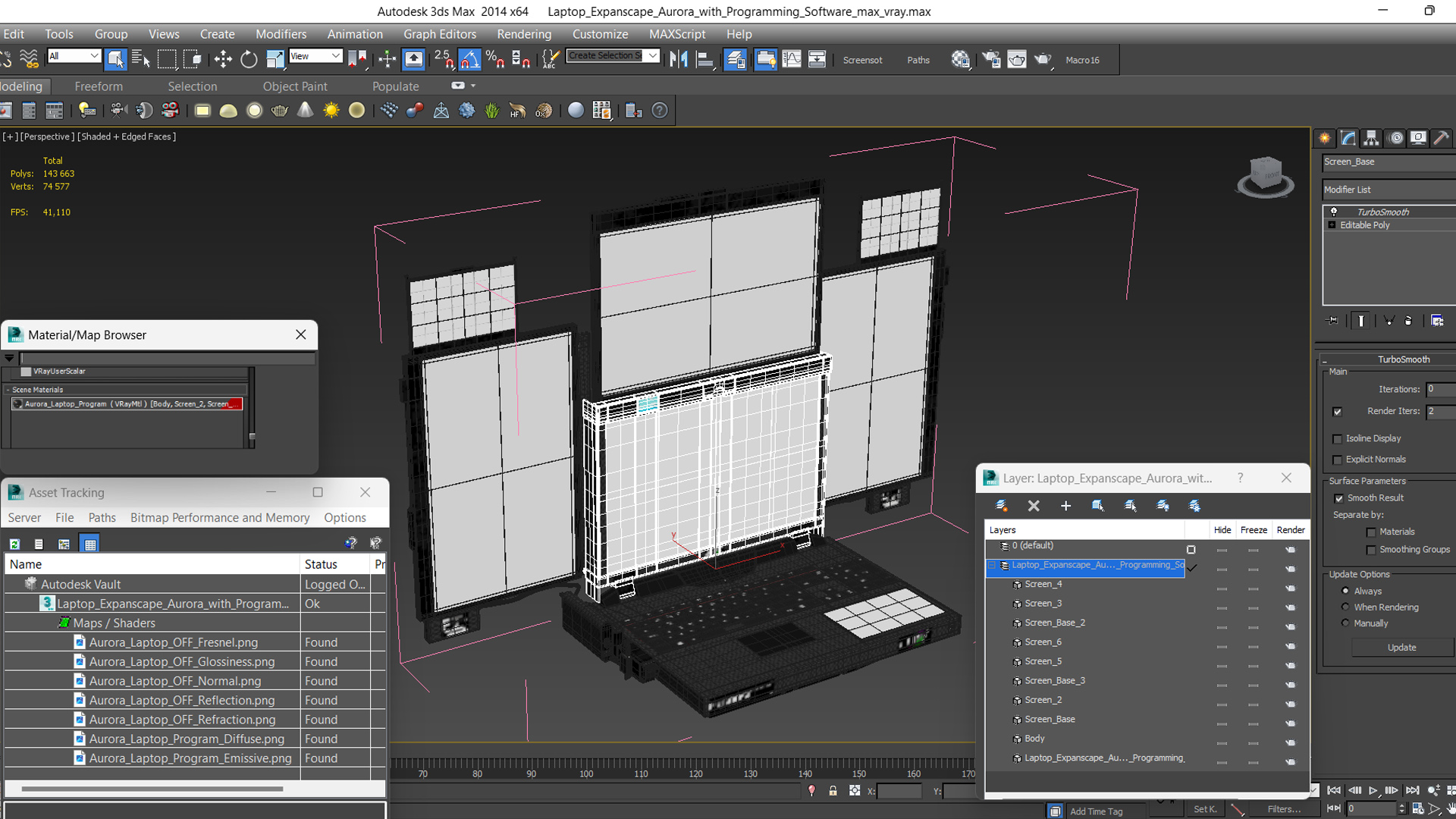Add selected objects to layer plus icon
1456x819 pixels.
point(1065,506)
